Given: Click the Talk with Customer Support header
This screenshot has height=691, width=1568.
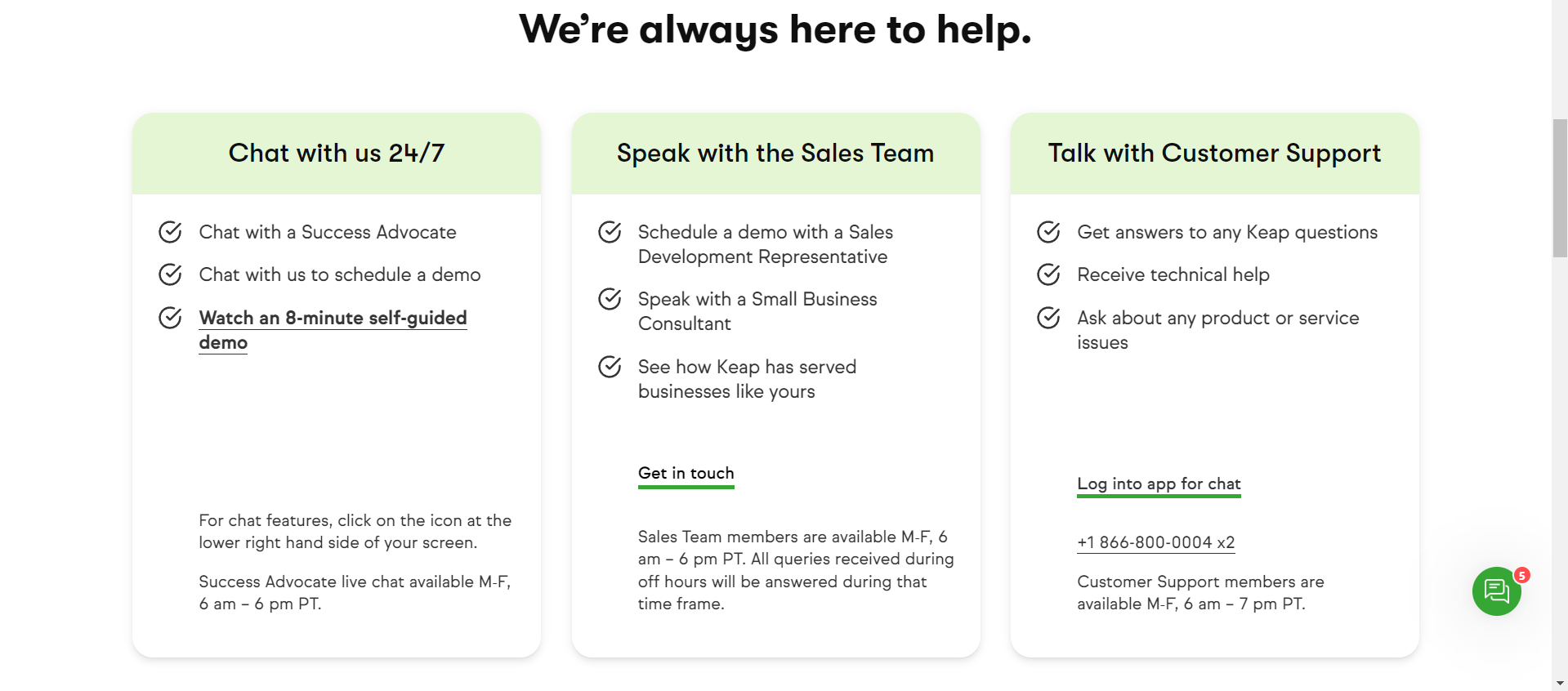Looking at the screenshot, I should [1214, 153].
